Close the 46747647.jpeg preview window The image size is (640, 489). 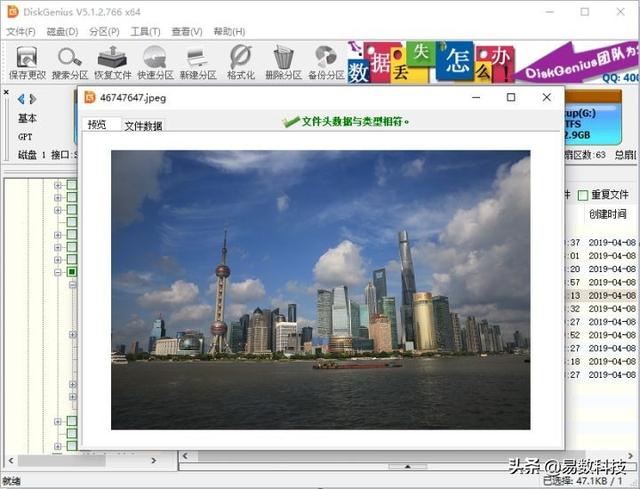pyautogui.click(x=547, y=97)
